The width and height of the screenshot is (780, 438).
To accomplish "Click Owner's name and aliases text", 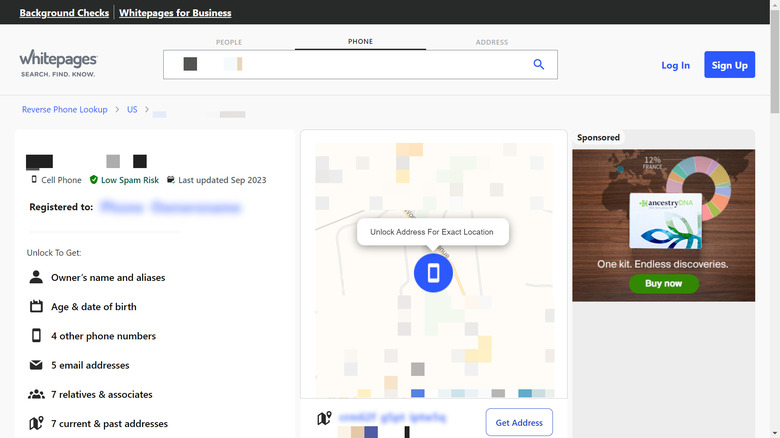I will coord(108,278).
